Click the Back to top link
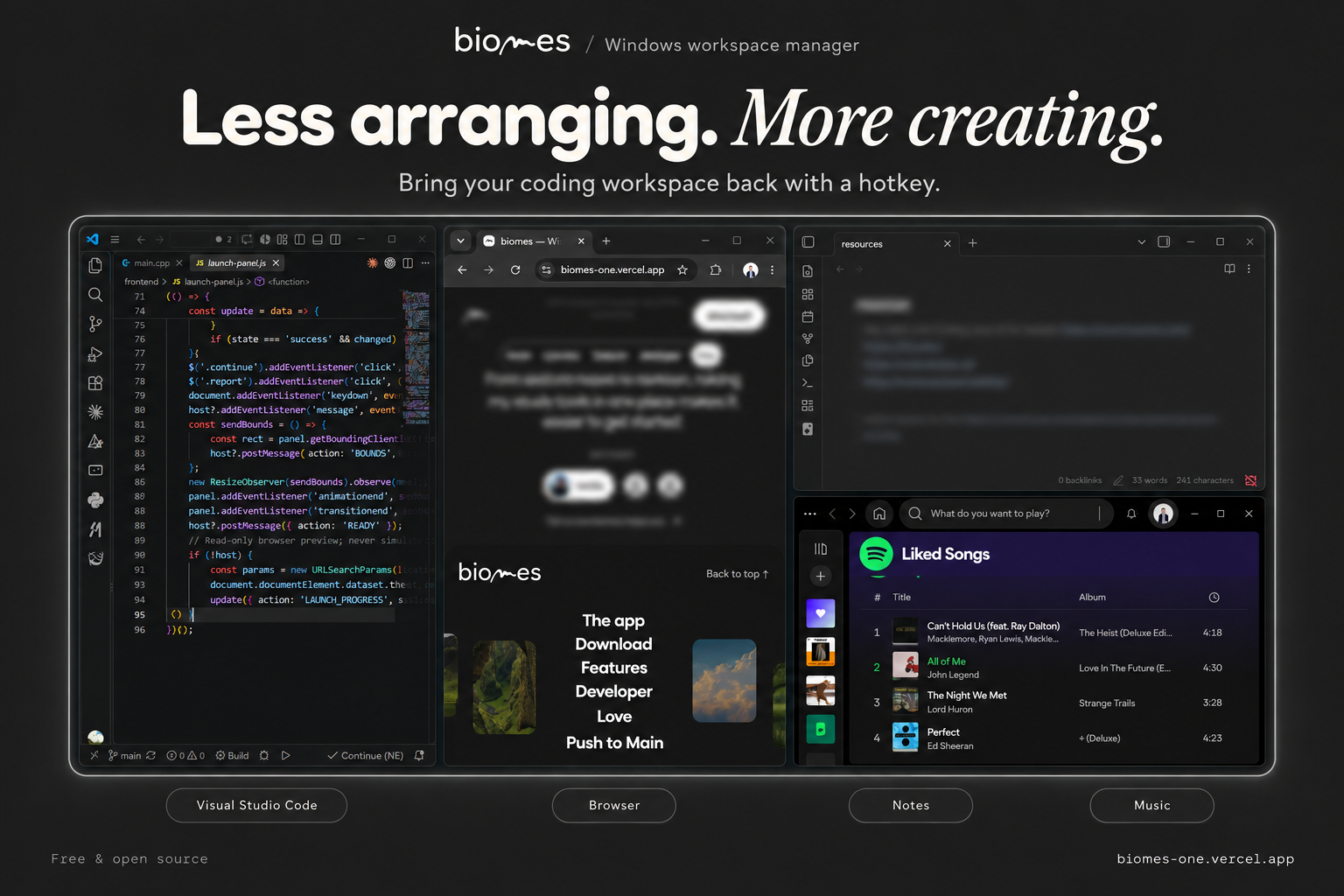The height and width of the screenshot is (896, 1344). tap(737, 574)
